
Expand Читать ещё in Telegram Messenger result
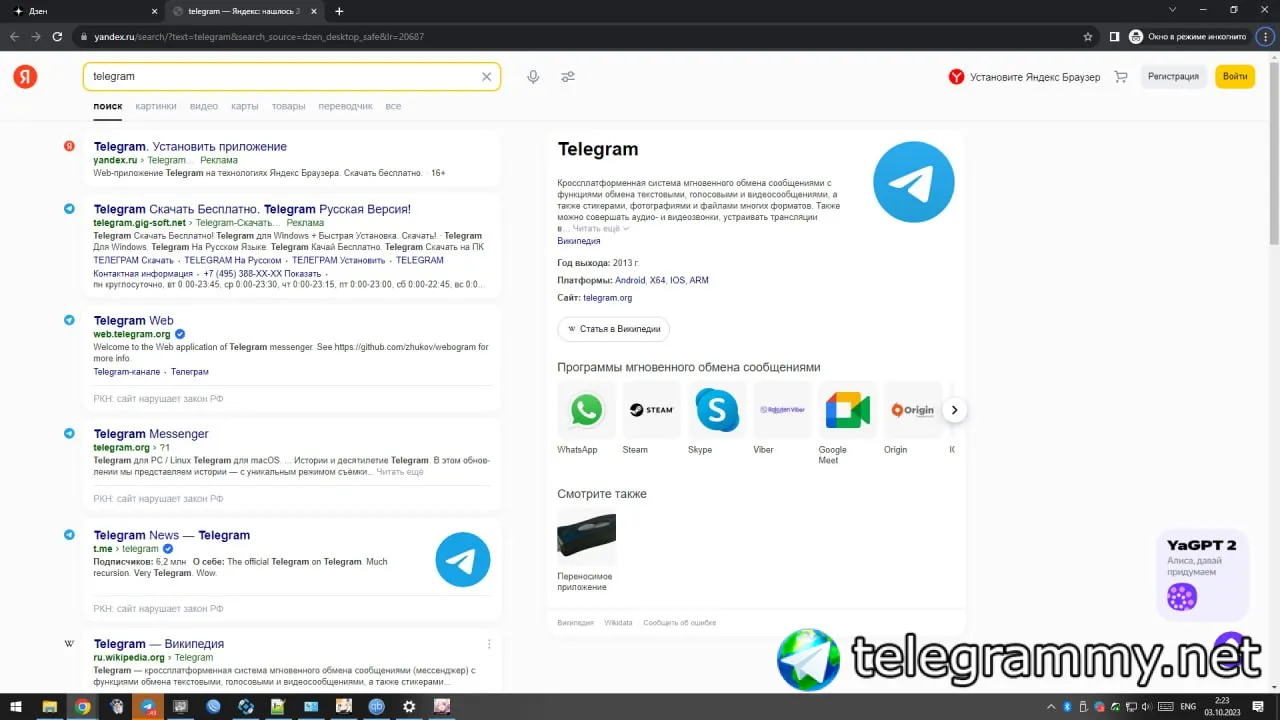[400, 472]
